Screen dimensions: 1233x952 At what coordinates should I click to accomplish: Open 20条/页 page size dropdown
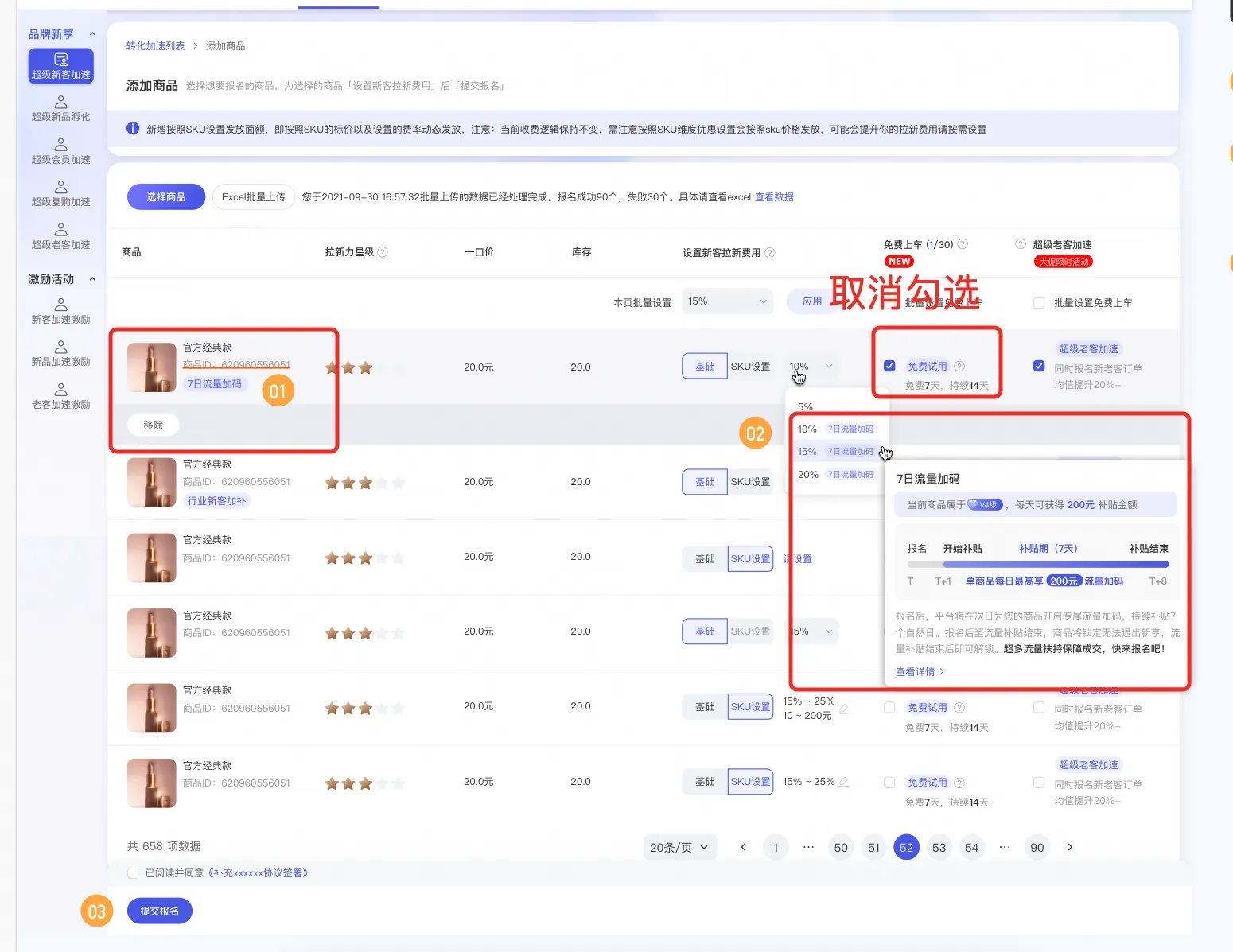tap(679, 847)
